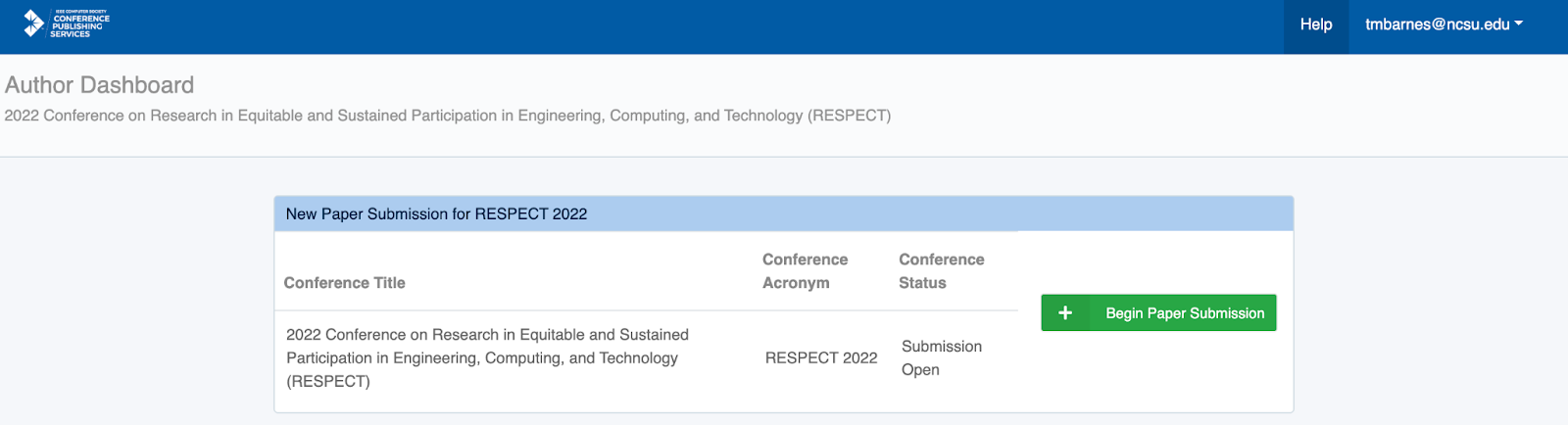This screenshot has width=1568, height=425.
Task: Click blank space below the green button
Action: click(x=1158, y=377)
